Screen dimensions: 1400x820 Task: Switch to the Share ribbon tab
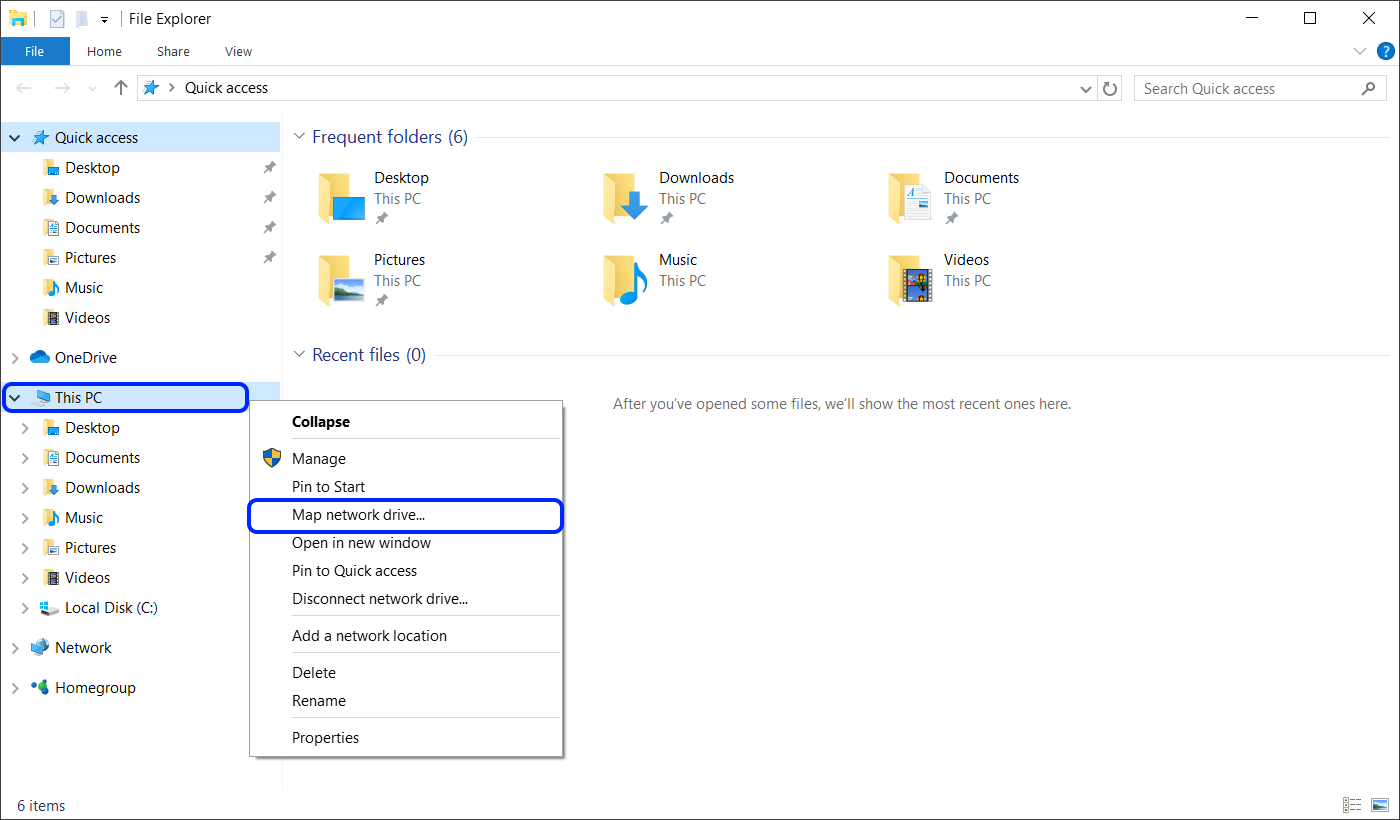(173, 51)
